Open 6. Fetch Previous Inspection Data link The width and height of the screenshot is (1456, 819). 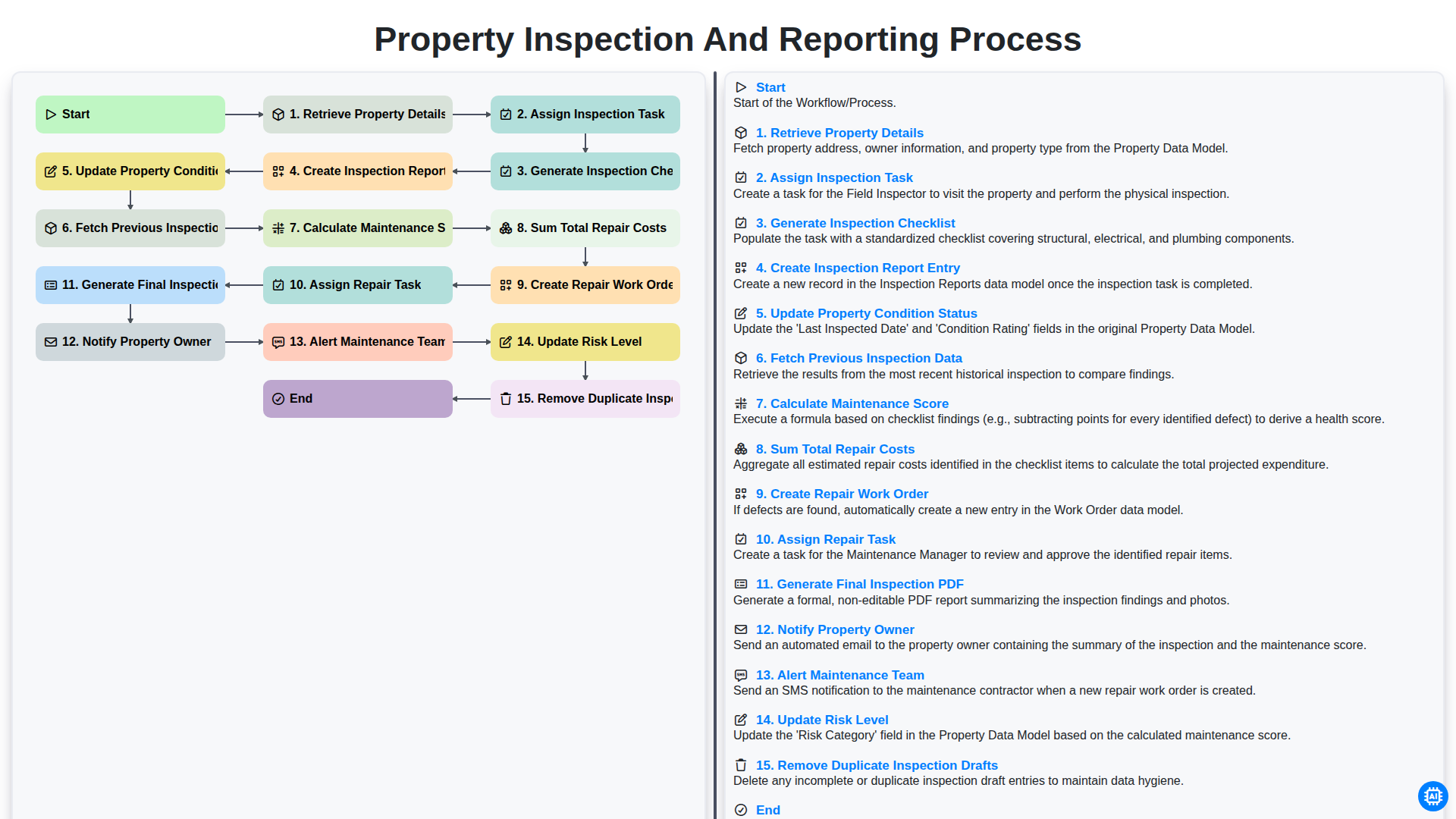point(858,358)
